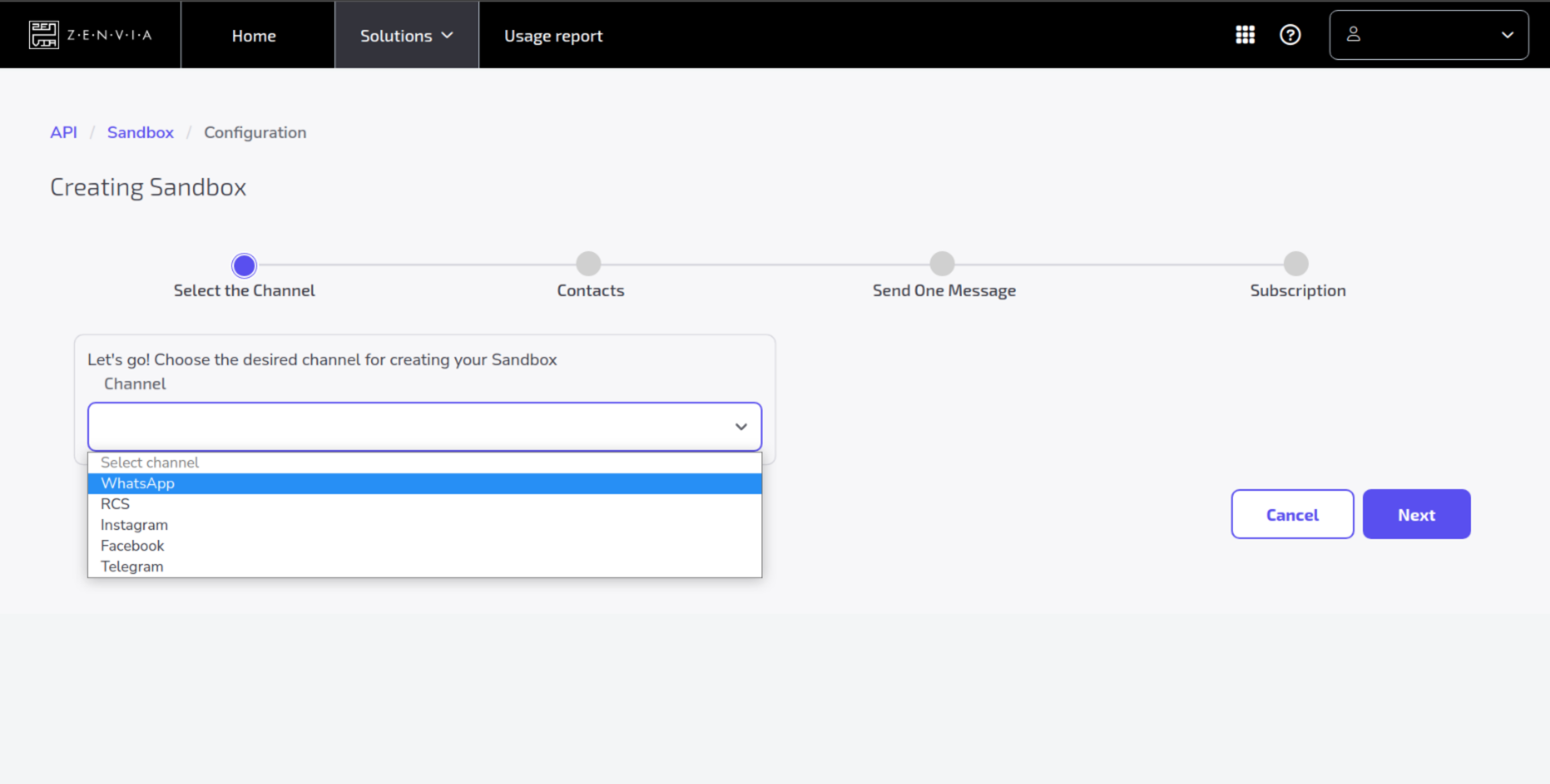Choose WhatsApp from the channel list
The width and height of the screenshot is (1550, 784).
click(x=138, y=483)
